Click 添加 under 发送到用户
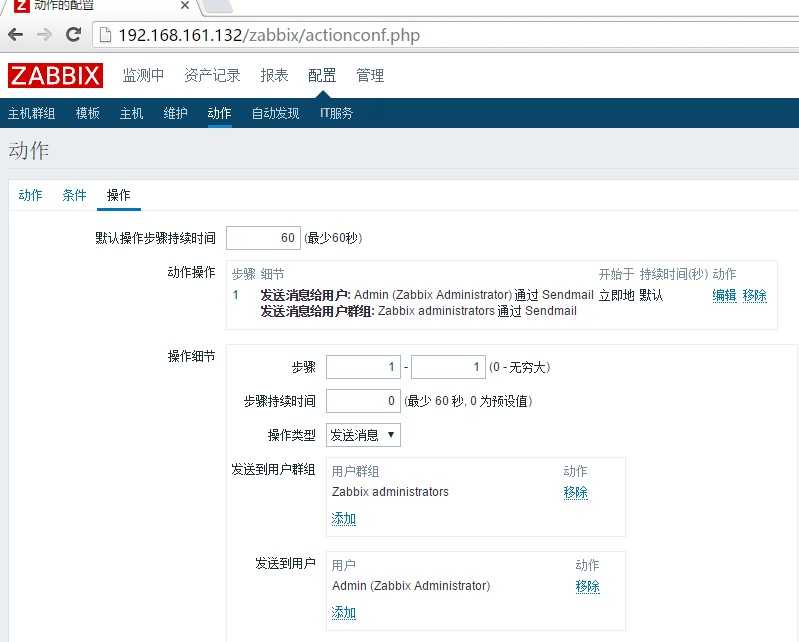Image resolution: width=799 pixels, height=642 pixels. pos(343,612)
